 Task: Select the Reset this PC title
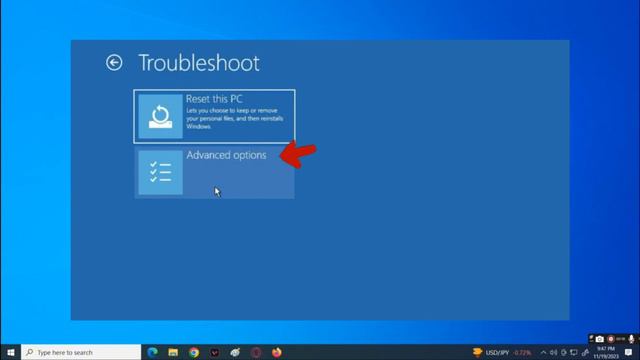[x=214, y=99]
